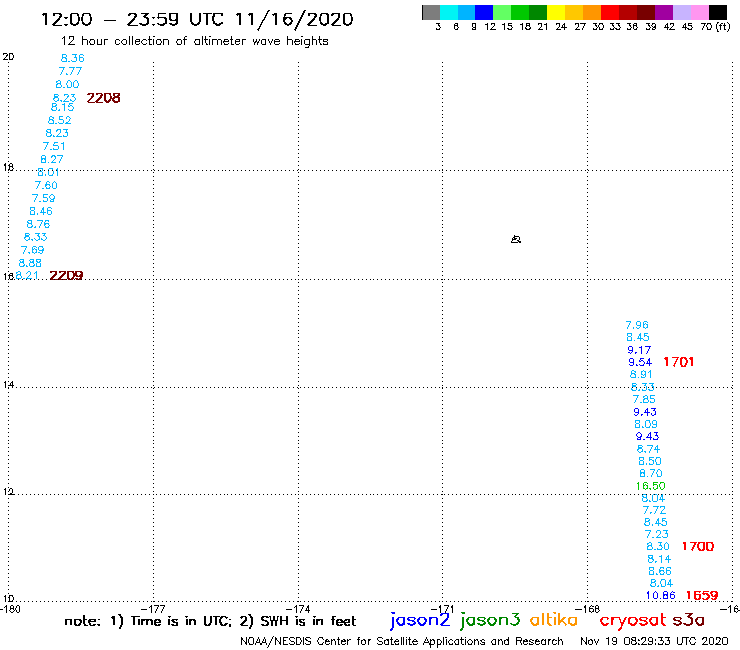Click the lavender legend swatch
This screenshot has height=650, width=740.
click(681, 12)
